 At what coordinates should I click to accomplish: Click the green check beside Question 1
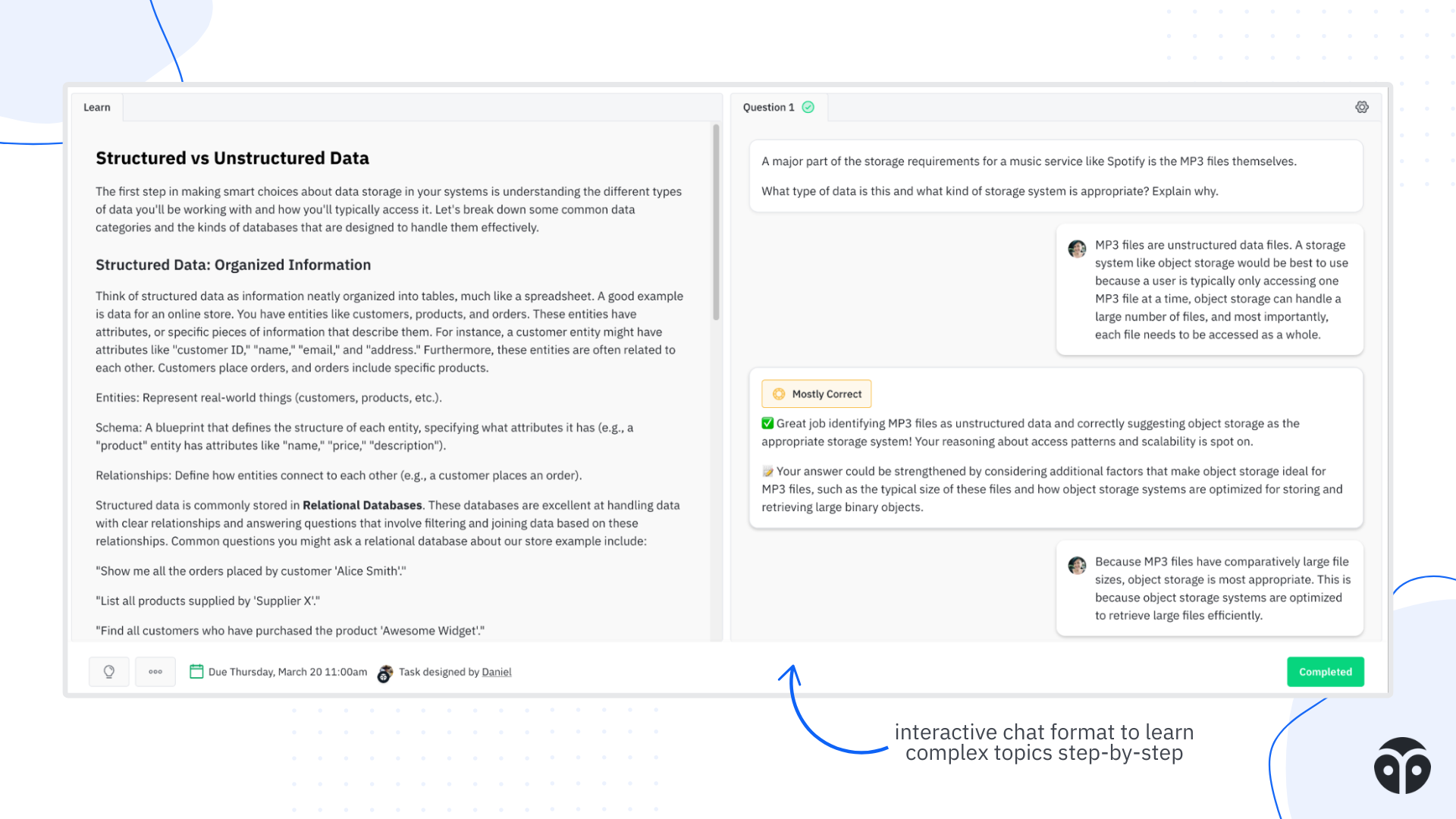pyautogui.click(x=808, y=108)
